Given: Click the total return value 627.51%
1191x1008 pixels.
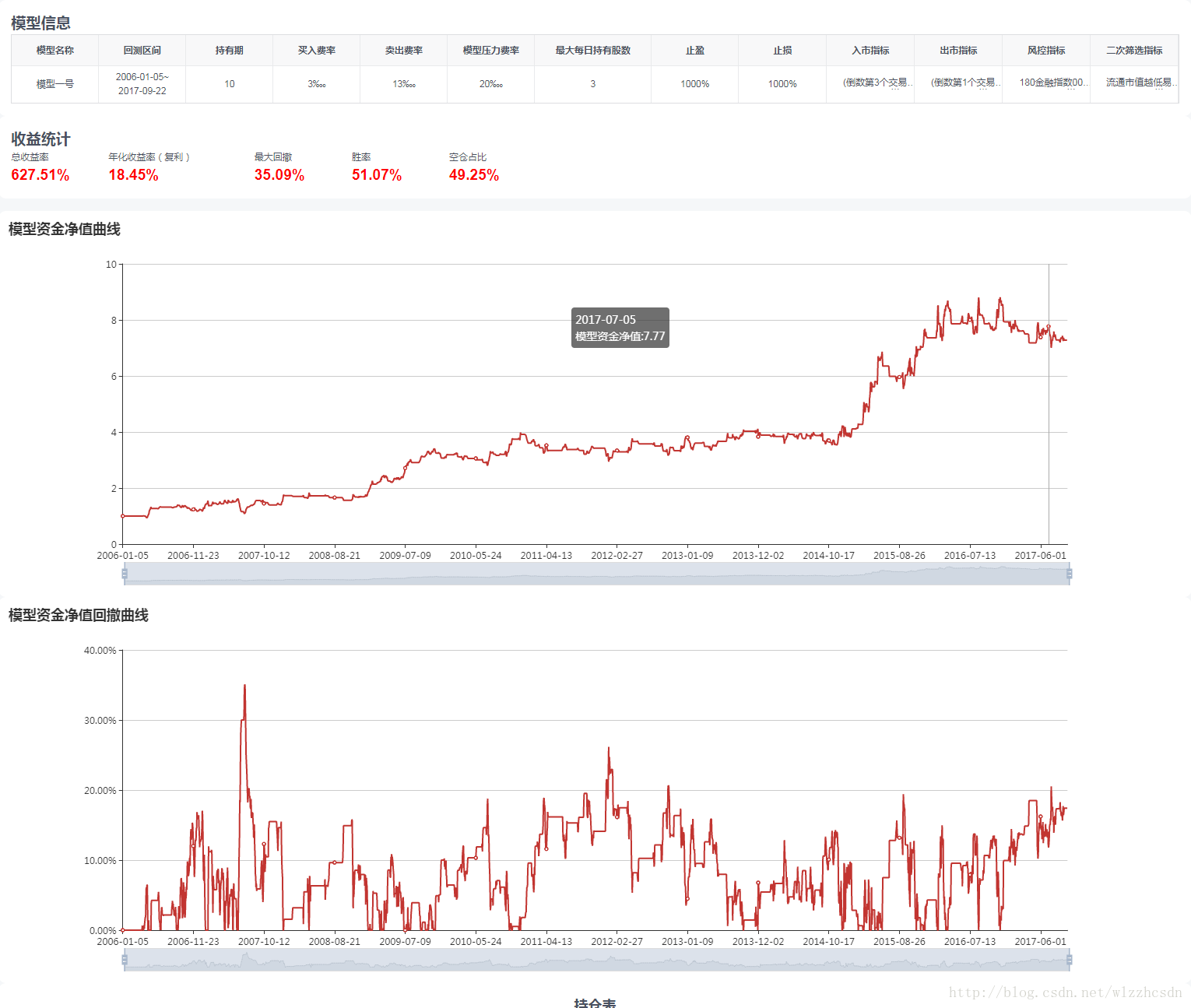Looking at the screenshot, I should click(40, 175).
